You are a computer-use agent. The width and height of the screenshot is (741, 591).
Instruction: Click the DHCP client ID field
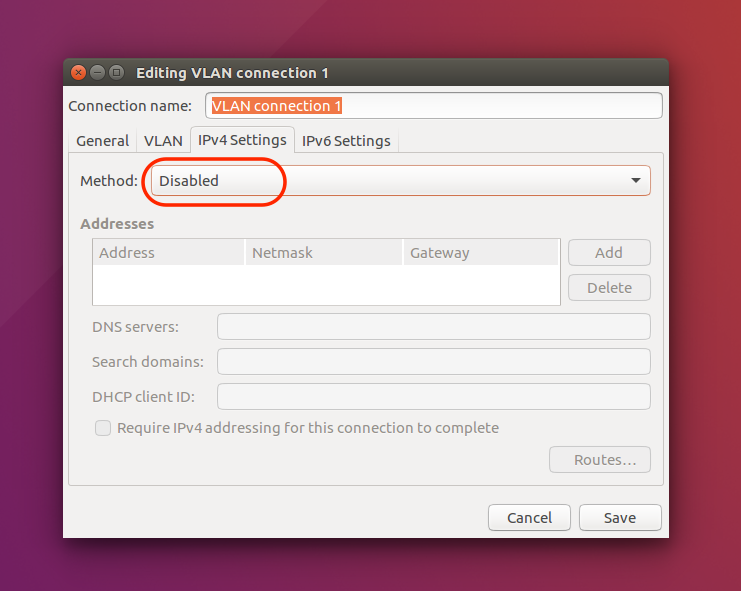tap(434, 396)
